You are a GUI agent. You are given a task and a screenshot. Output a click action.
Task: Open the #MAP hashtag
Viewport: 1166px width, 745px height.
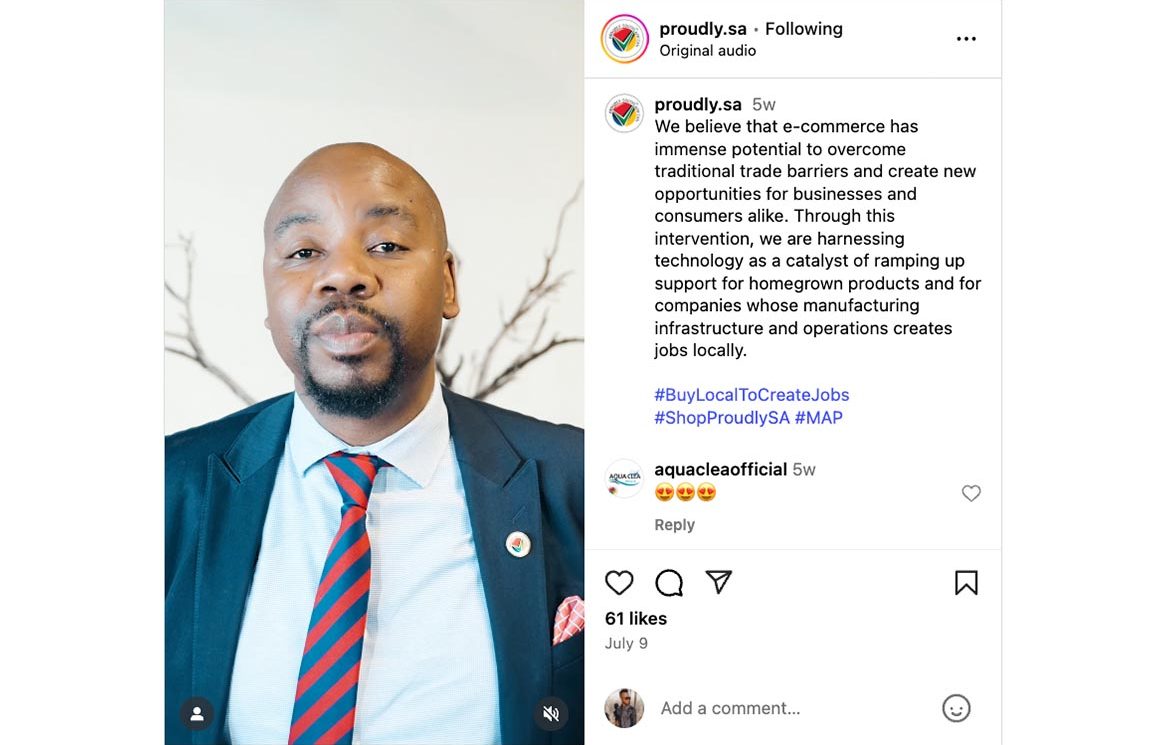[819, 418]
